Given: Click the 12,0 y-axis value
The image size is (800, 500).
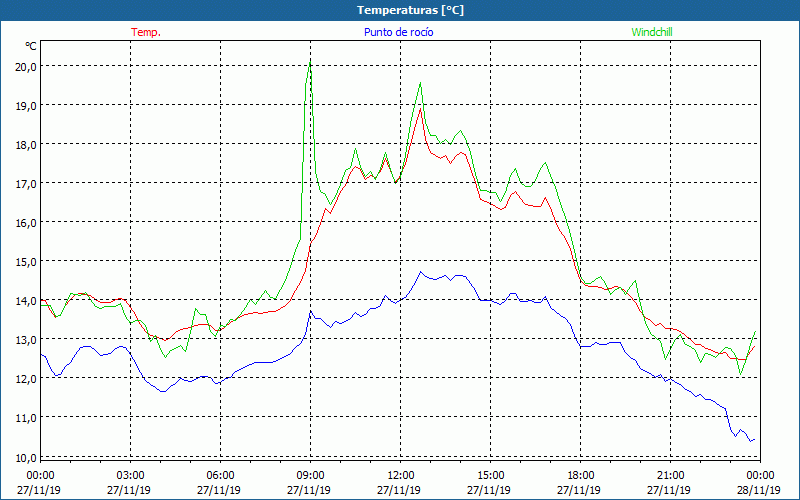Looking at the screenshot, I should (x=25, y=379).
